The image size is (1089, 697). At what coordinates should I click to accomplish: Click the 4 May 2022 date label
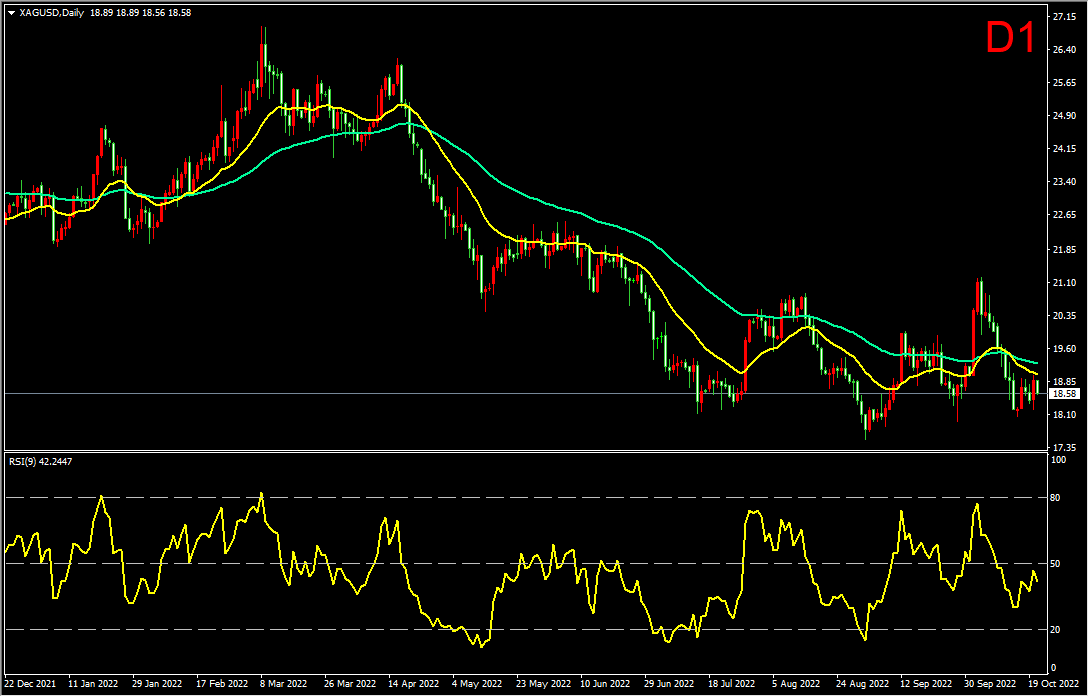point(476,683)
